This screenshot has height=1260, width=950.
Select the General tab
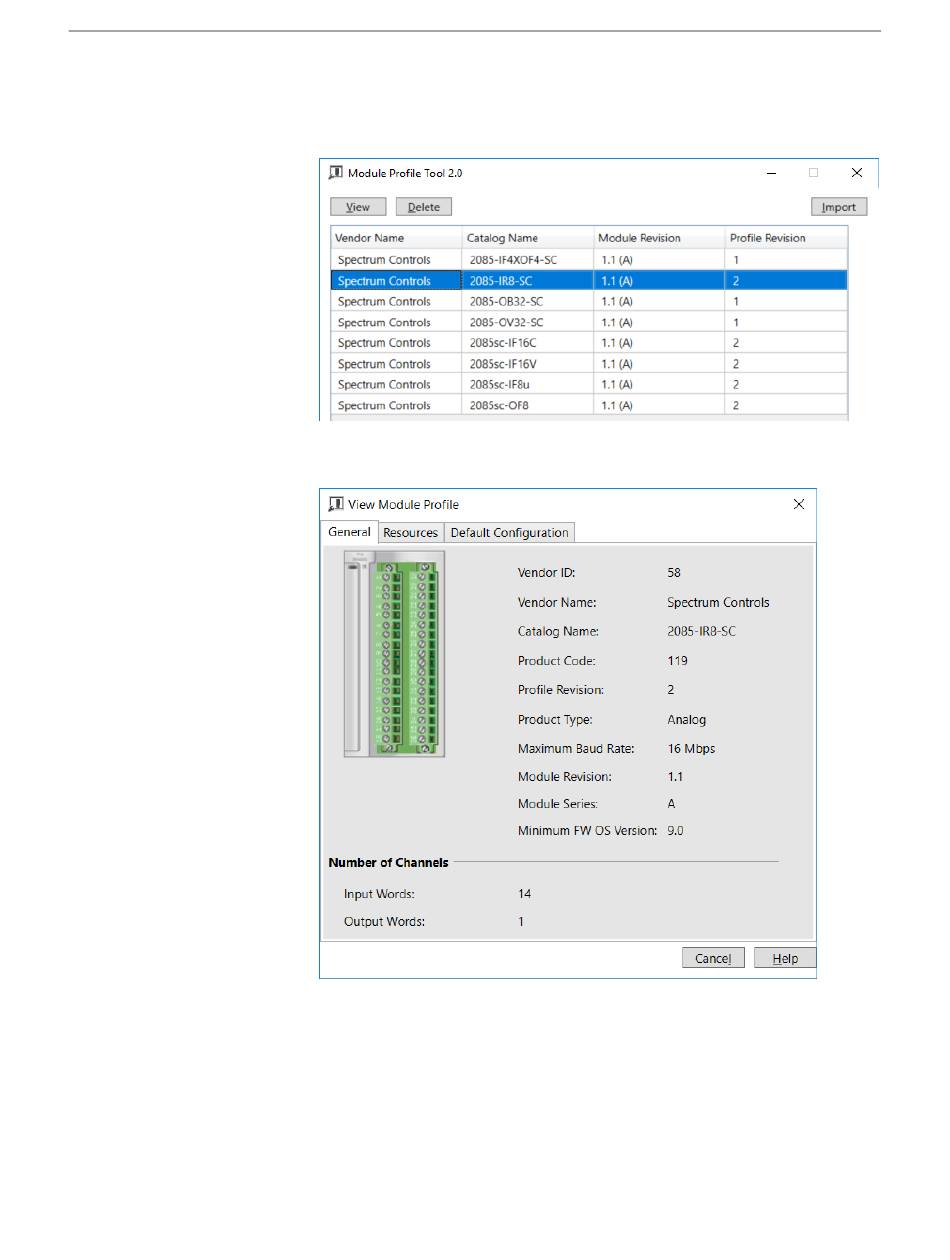pos(349,532)
